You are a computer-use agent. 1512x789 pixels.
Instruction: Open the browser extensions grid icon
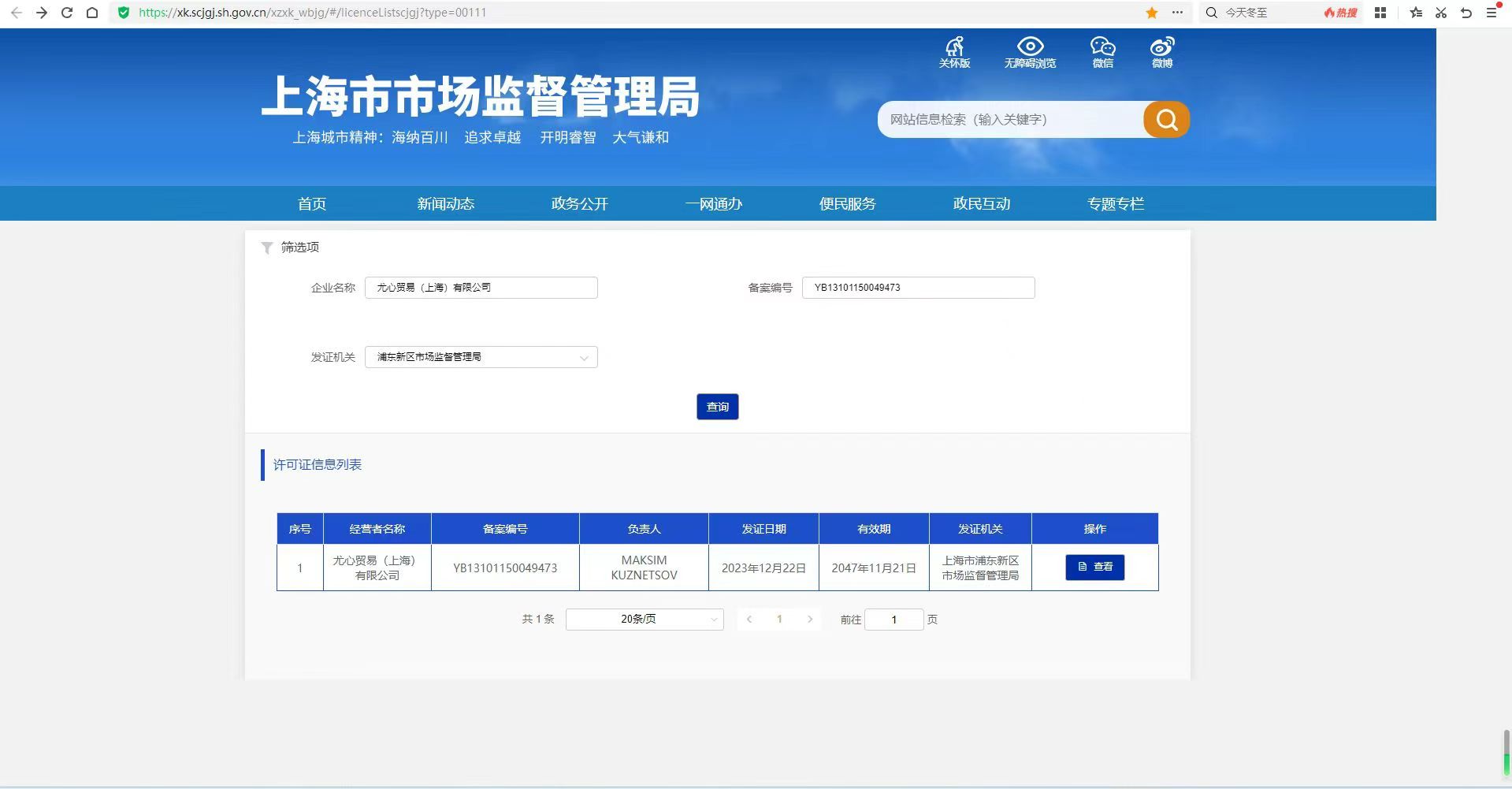1380,13
